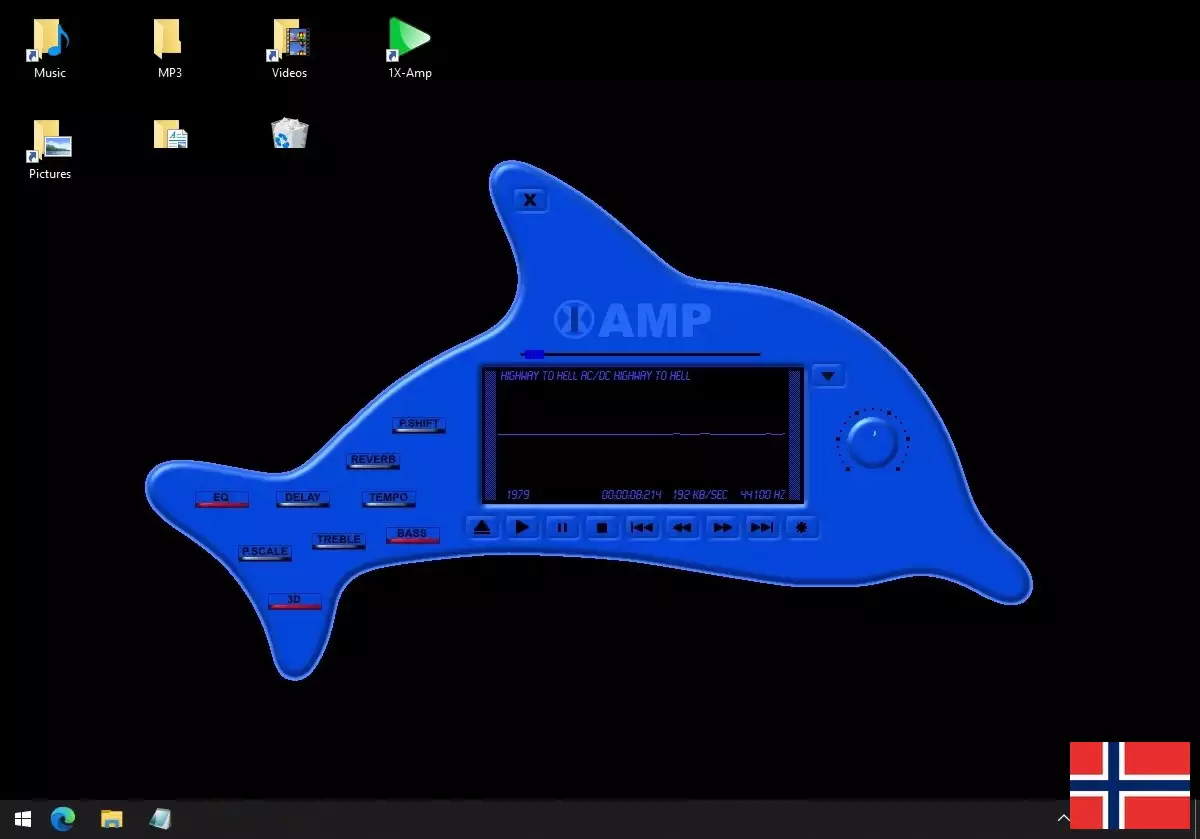This screenshot has height=839, width=1200.
Task: Launch Microsoft Edge from the taskbar
Action: pyautogui.click(x=62, y=819)
